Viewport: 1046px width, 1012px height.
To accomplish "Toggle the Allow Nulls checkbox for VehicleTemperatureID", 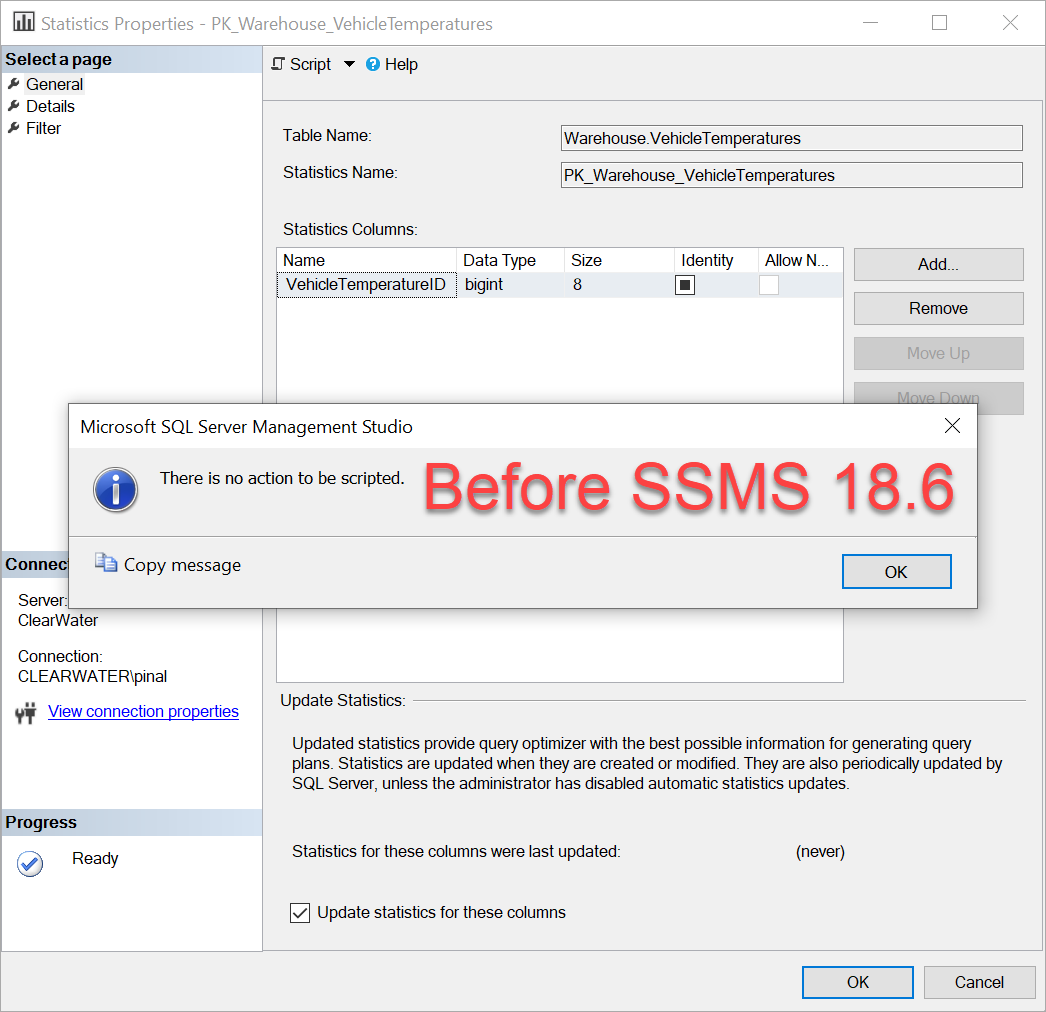I will [768, 285].
